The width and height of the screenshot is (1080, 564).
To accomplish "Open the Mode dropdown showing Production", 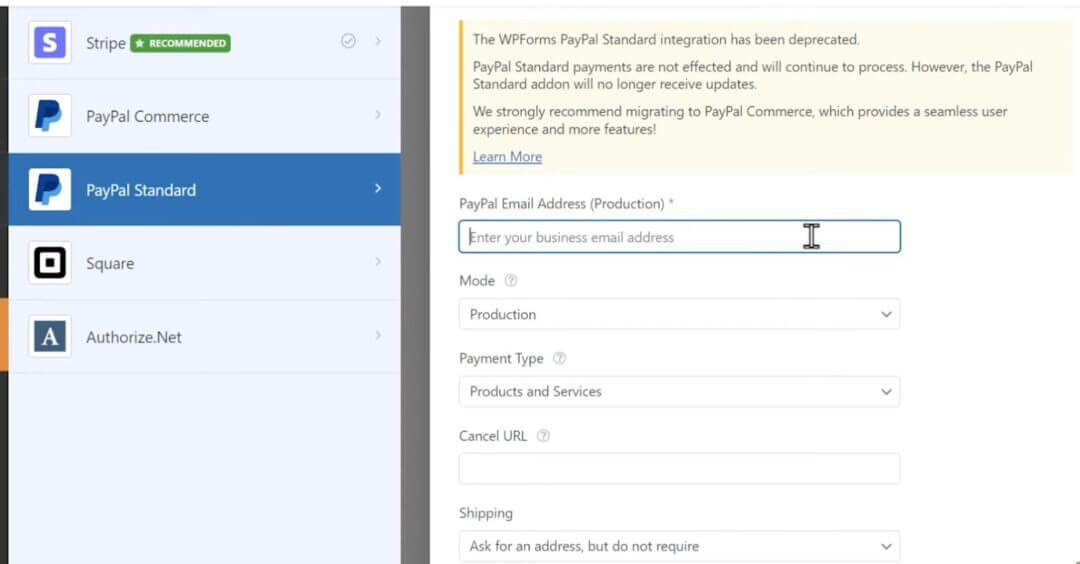I will (x=679, y=314).
